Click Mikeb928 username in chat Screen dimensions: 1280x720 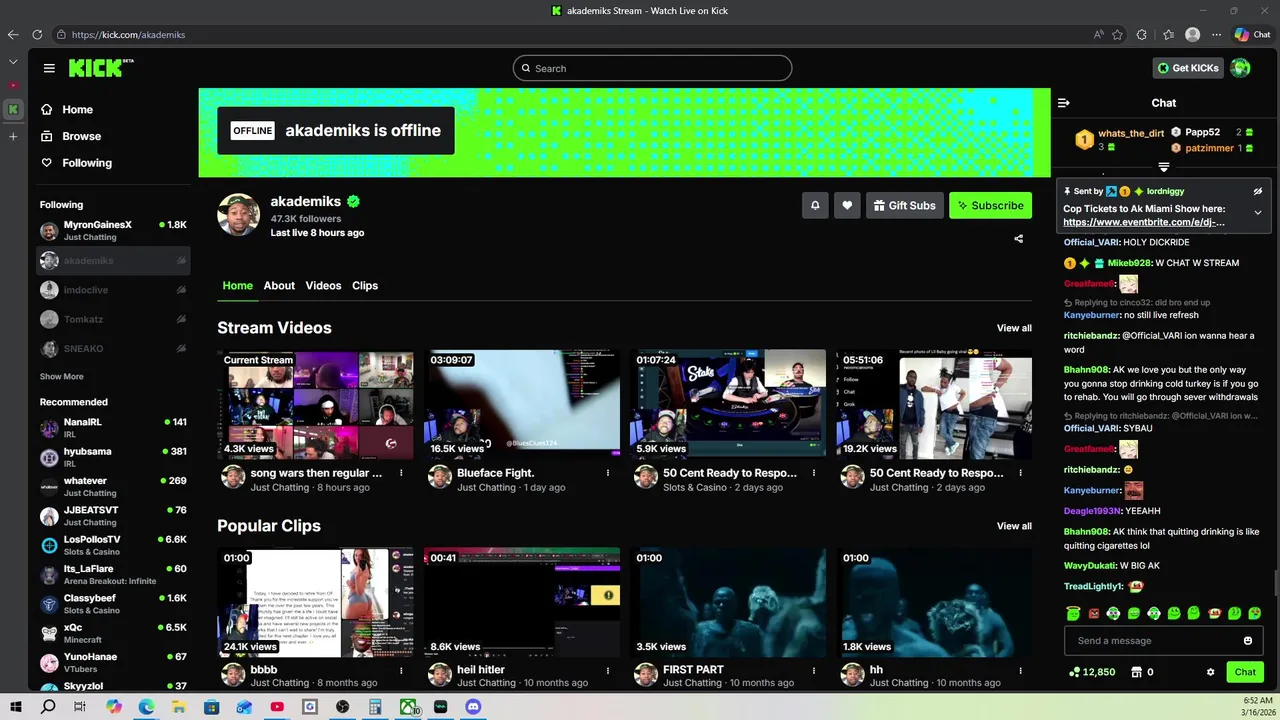(1129, 263)
